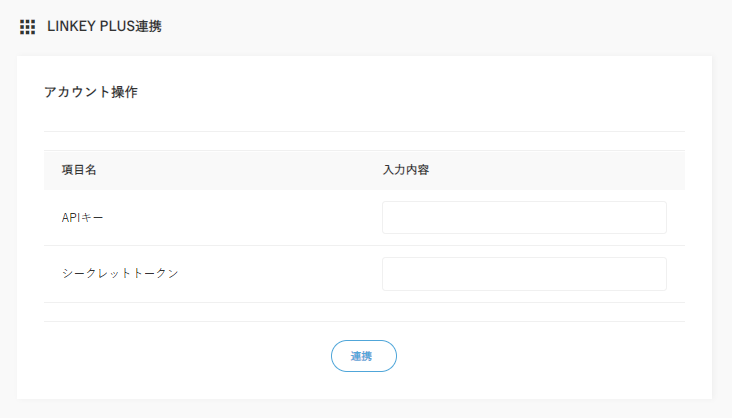Click the 項目名 column header
The image size is (732, 418).
79,170
